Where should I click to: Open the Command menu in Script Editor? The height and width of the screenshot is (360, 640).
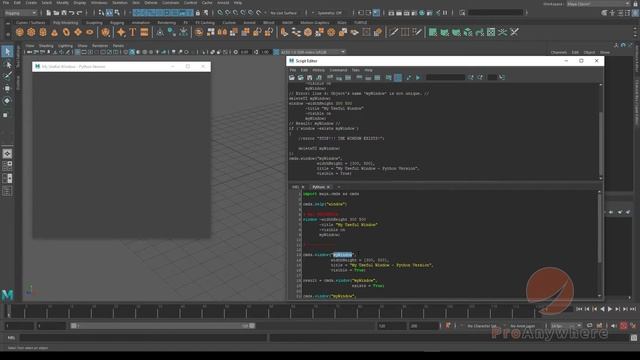click(x=338, y=70)
